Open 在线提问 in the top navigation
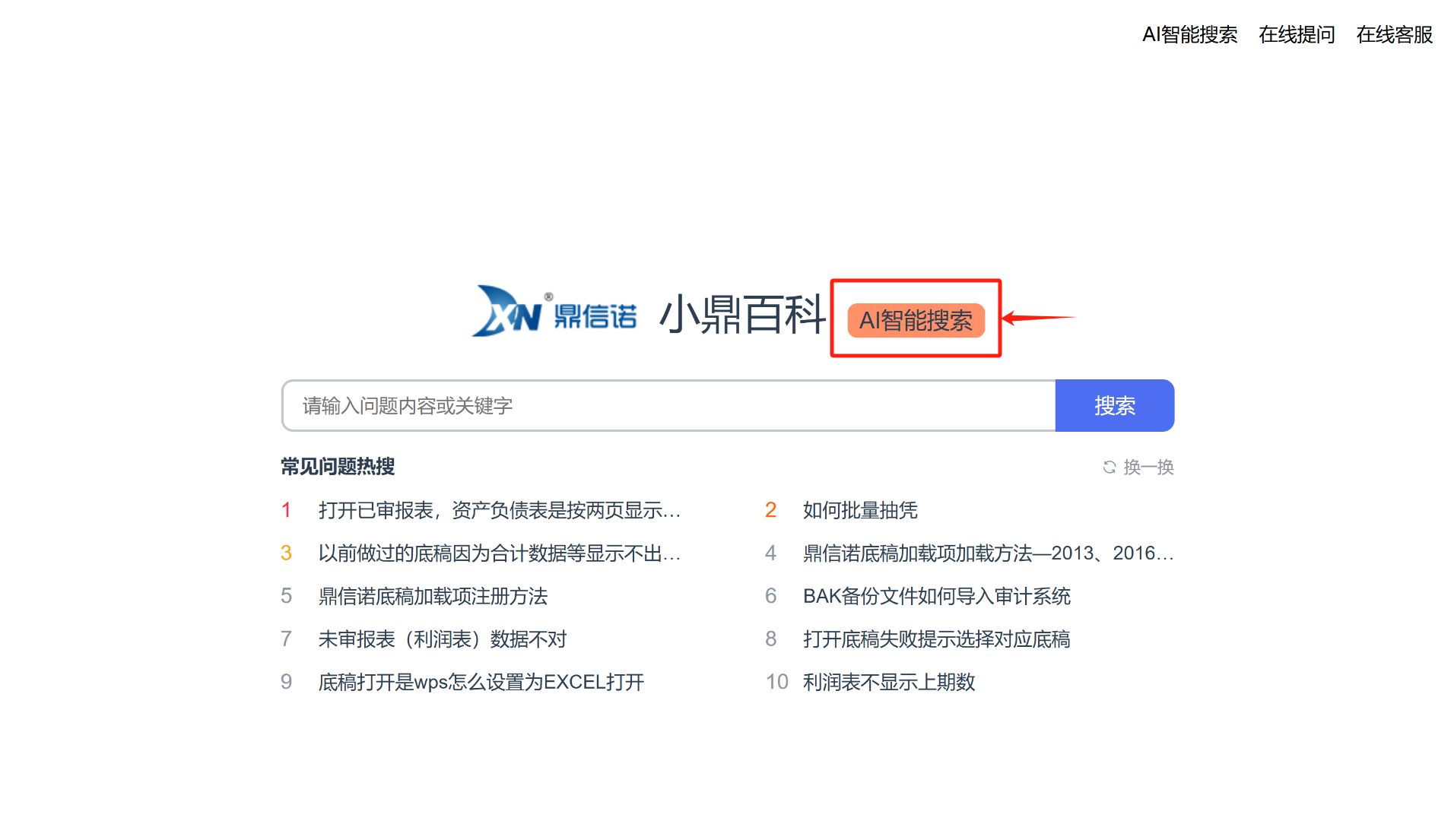 coord(1297,34)
